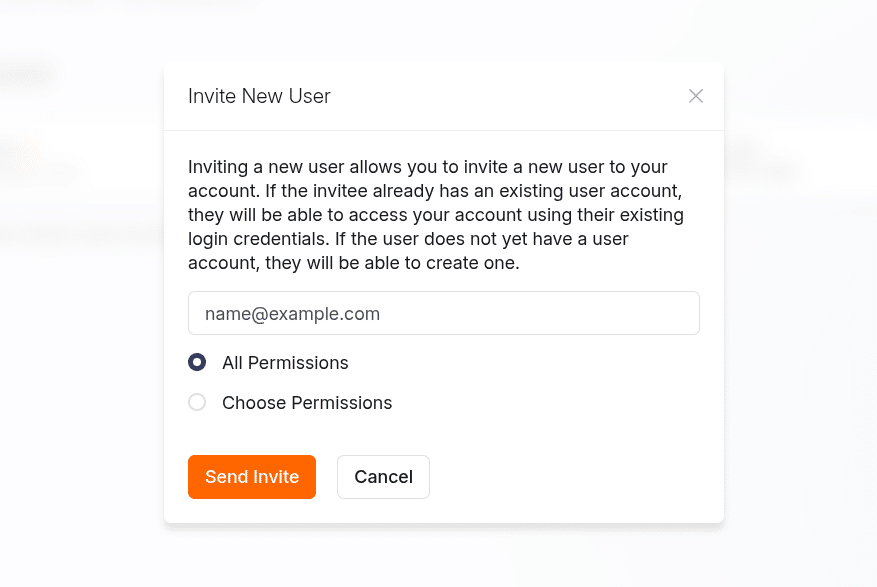Screen dimensions: 877x587
Task: Click the name@example.com placeholder text
Action: (x=292, y=314)
